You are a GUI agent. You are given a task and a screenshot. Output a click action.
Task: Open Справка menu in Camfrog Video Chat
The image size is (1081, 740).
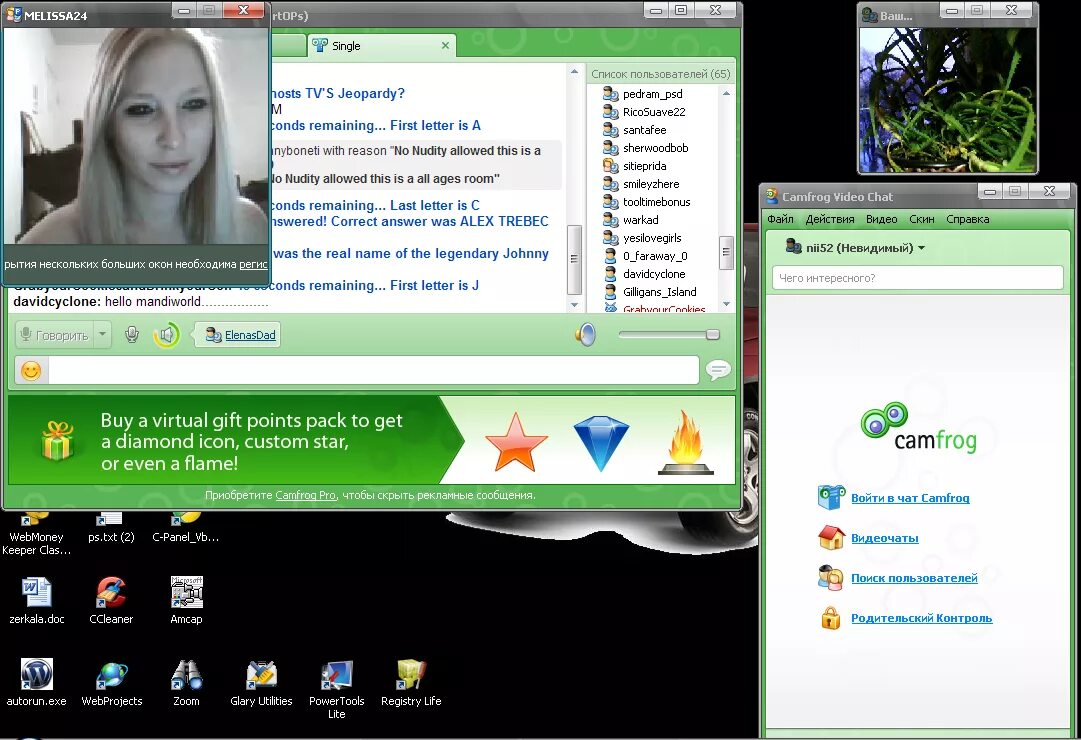967,219
